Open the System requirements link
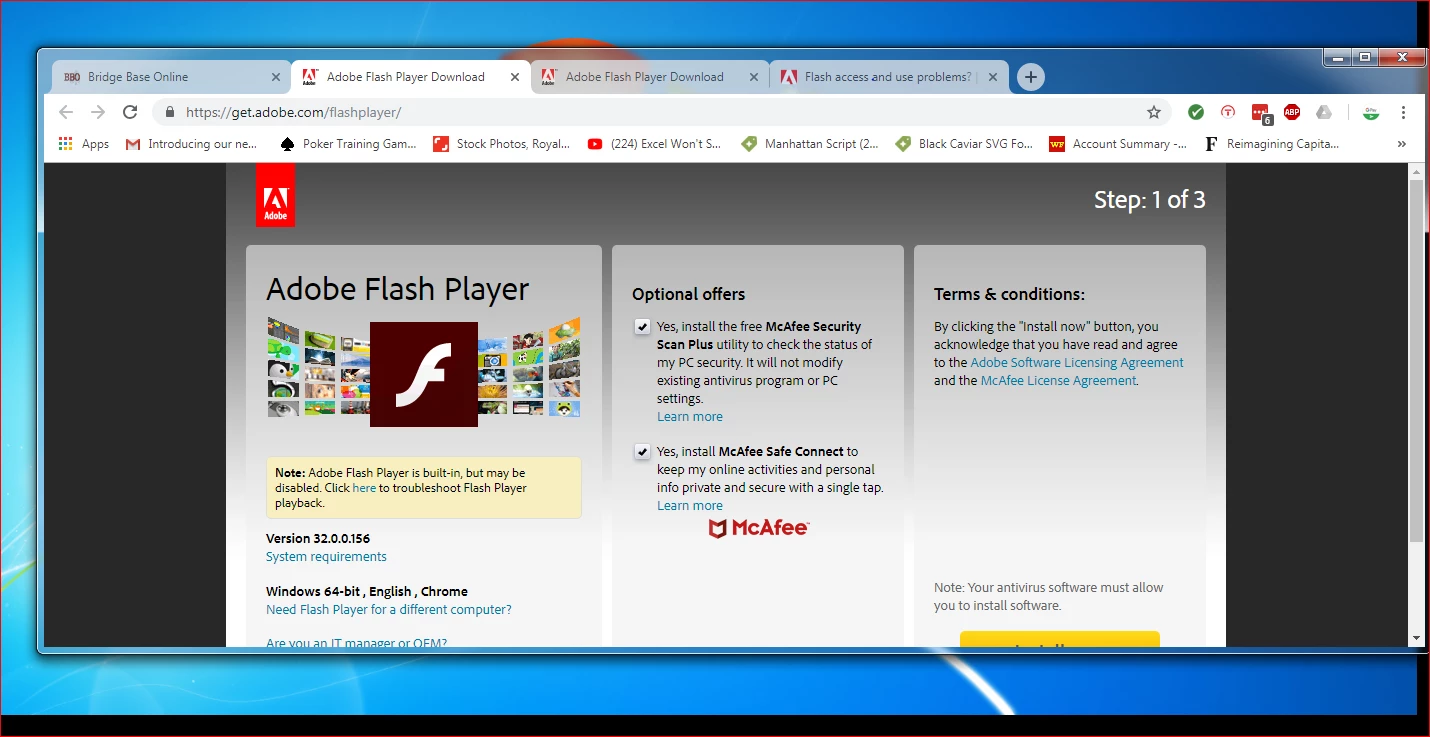The height and width of the screenshot is (737, 1430). (326, 557)
